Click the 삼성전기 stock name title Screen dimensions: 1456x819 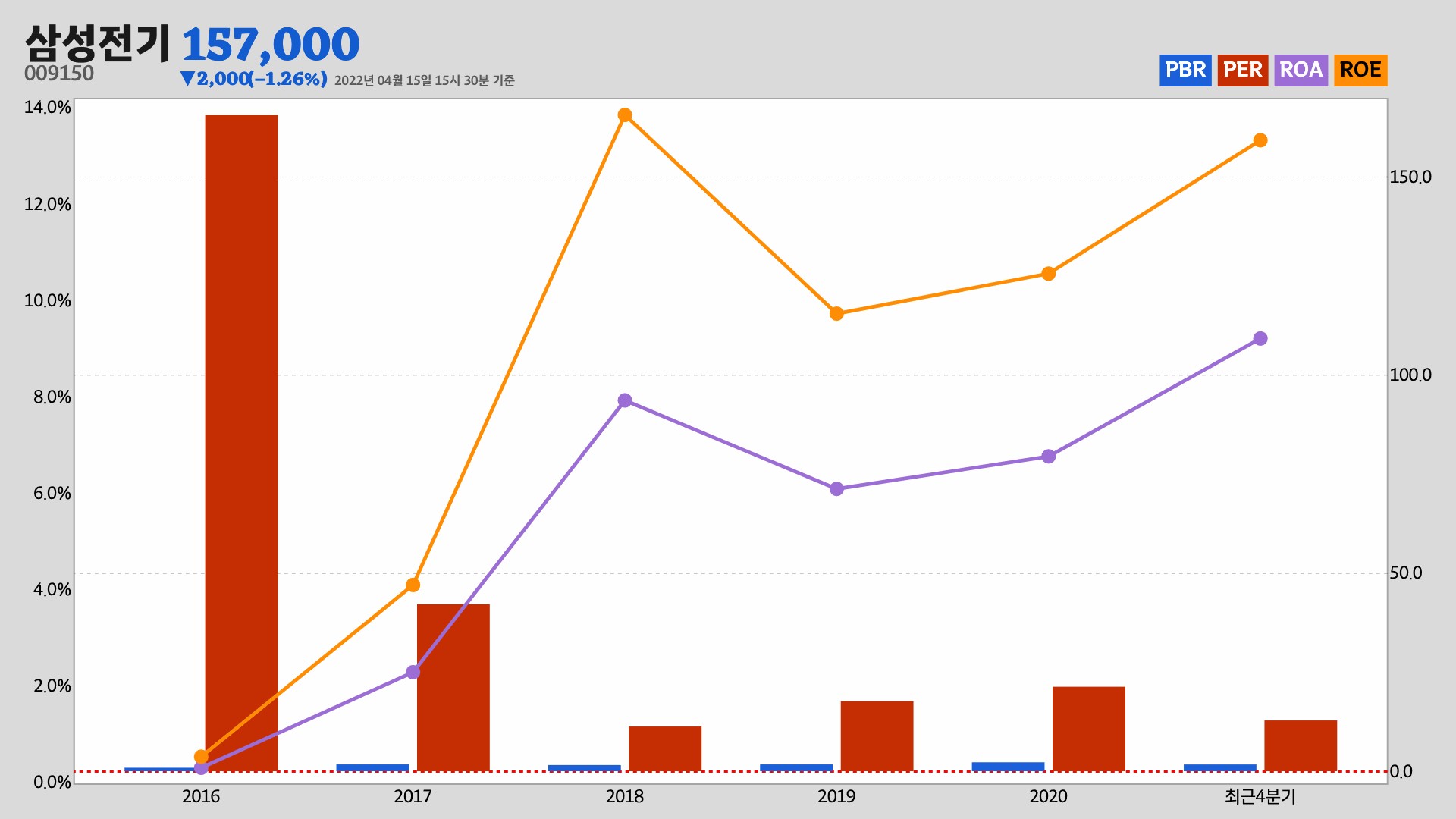point(98,43)
